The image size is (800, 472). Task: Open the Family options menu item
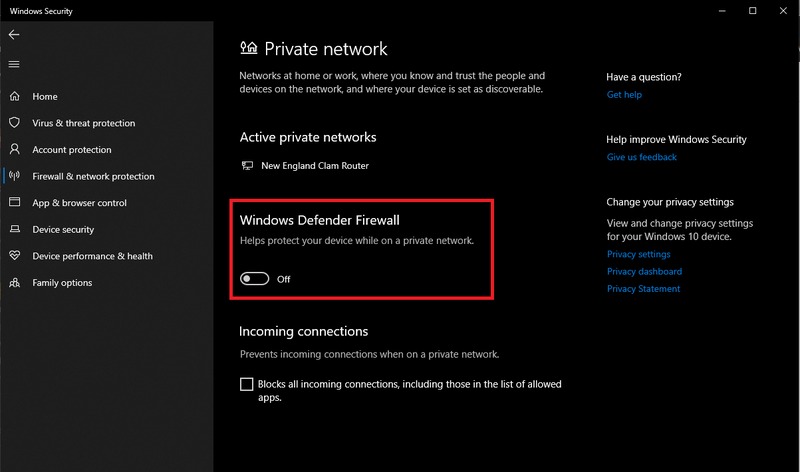[x=62, y=283]
